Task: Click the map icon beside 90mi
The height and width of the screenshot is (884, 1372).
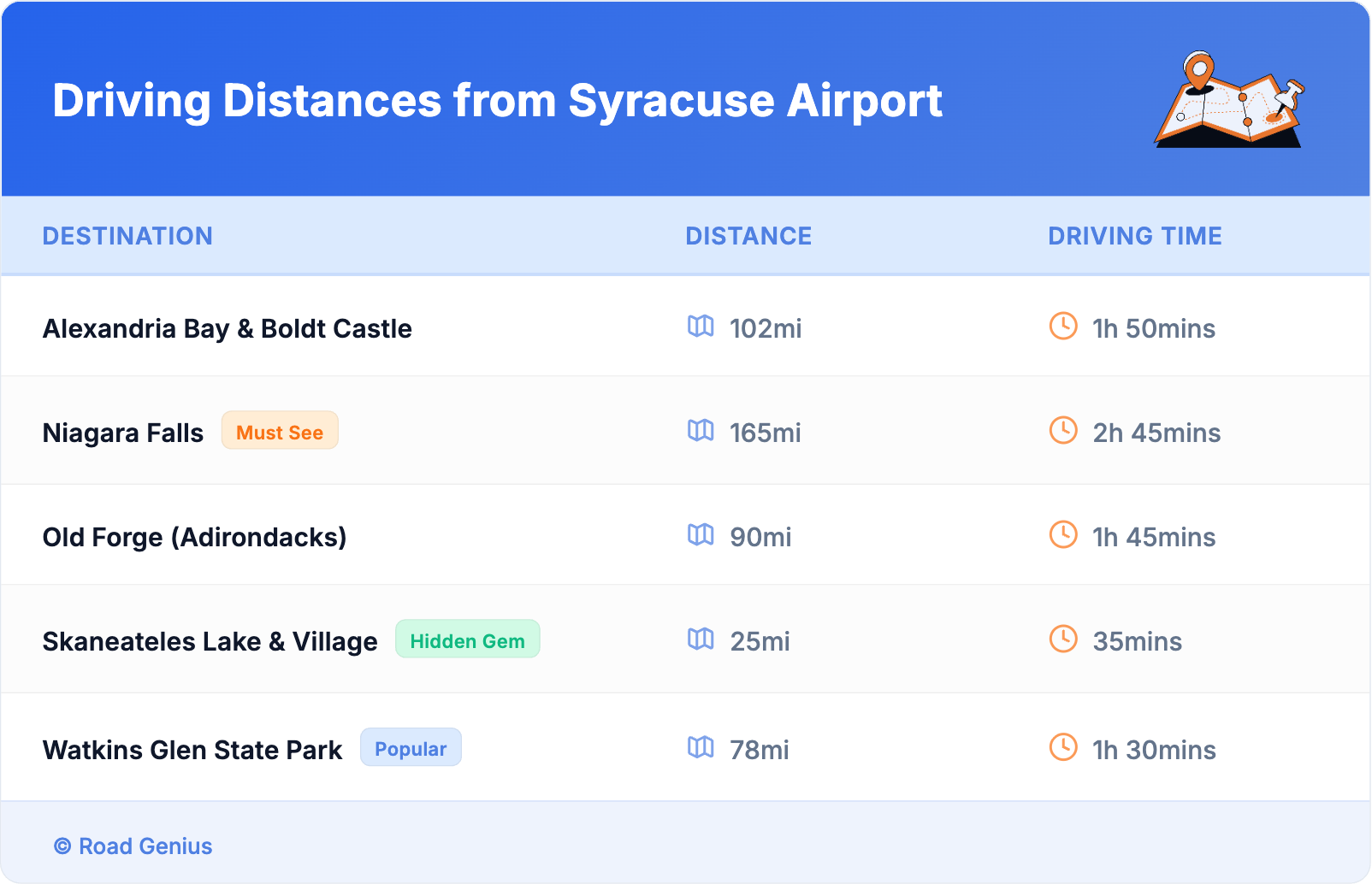Action: point(701,535)
